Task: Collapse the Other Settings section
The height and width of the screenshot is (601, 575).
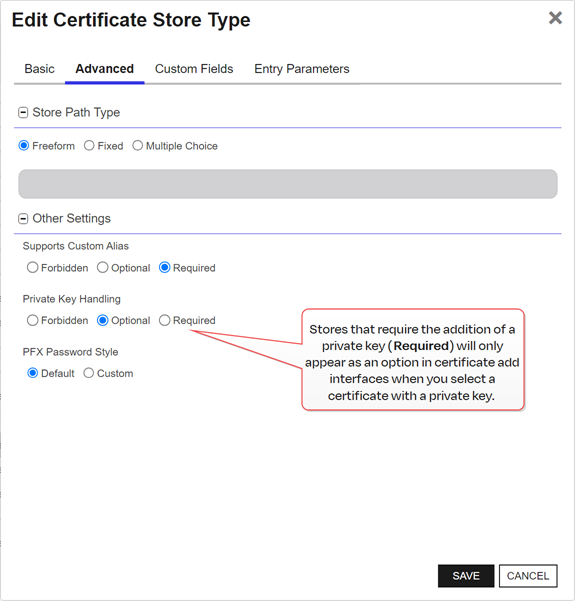Action: pos(23,219)
